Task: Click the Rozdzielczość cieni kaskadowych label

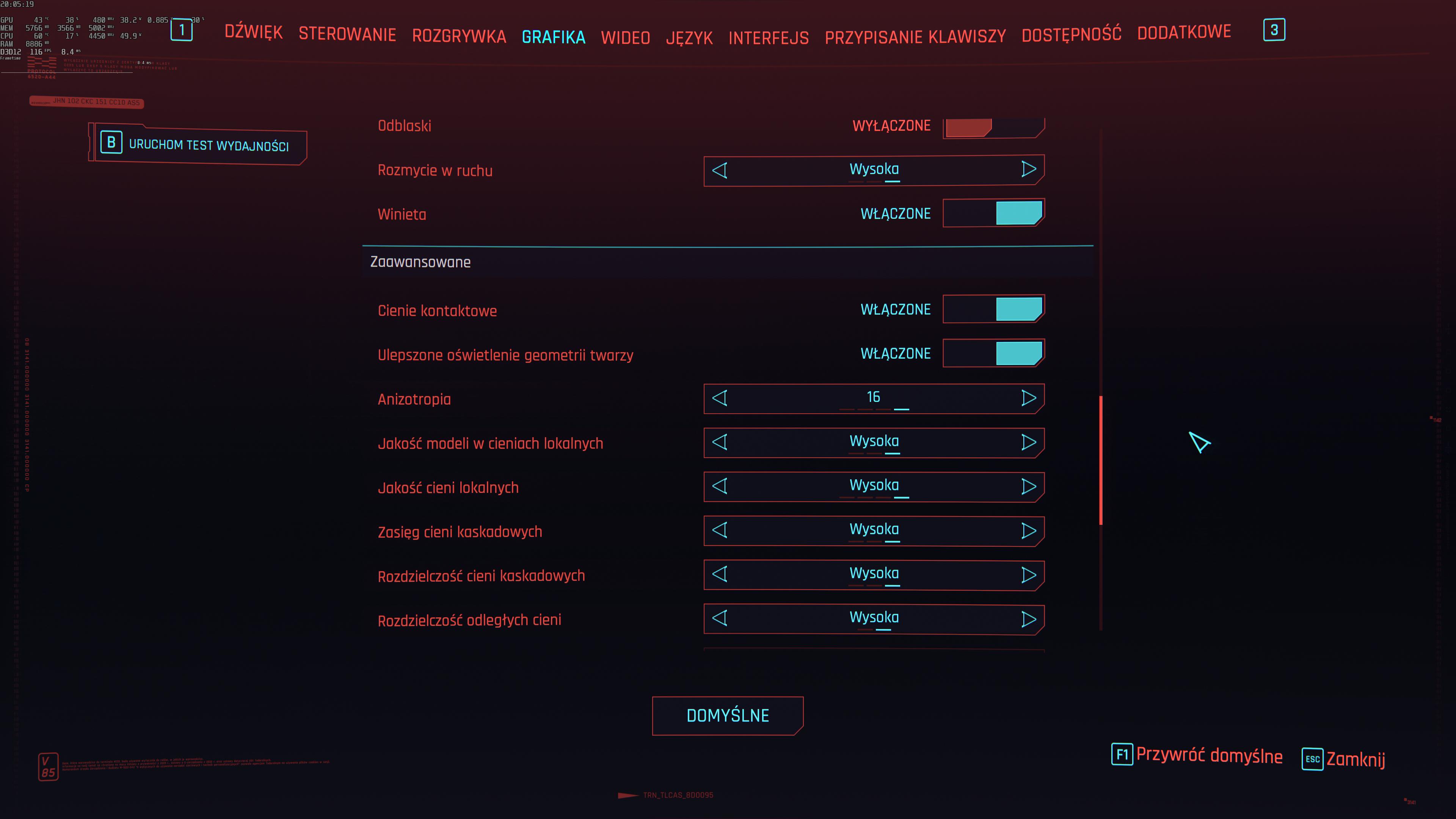Action: (x=481, y=576)
